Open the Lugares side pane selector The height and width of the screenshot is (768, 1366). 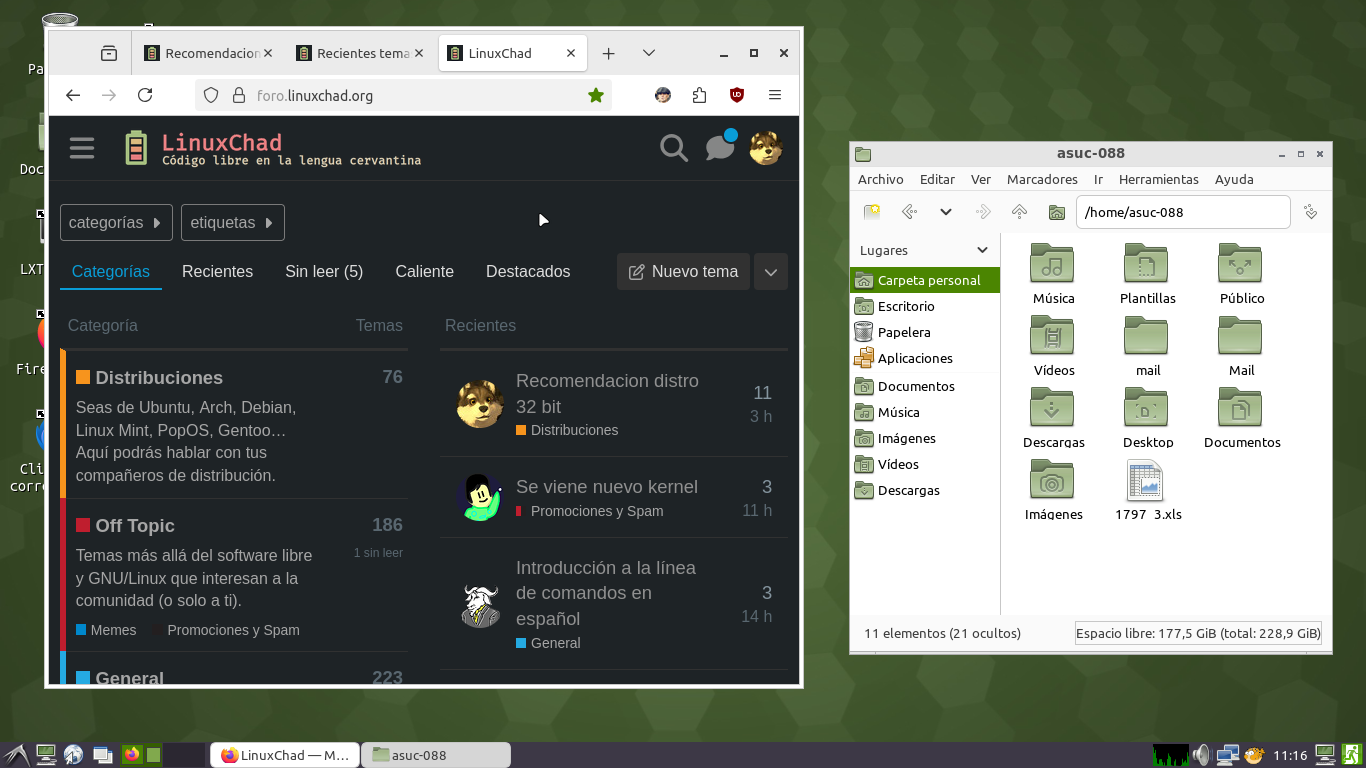point(924,251)
